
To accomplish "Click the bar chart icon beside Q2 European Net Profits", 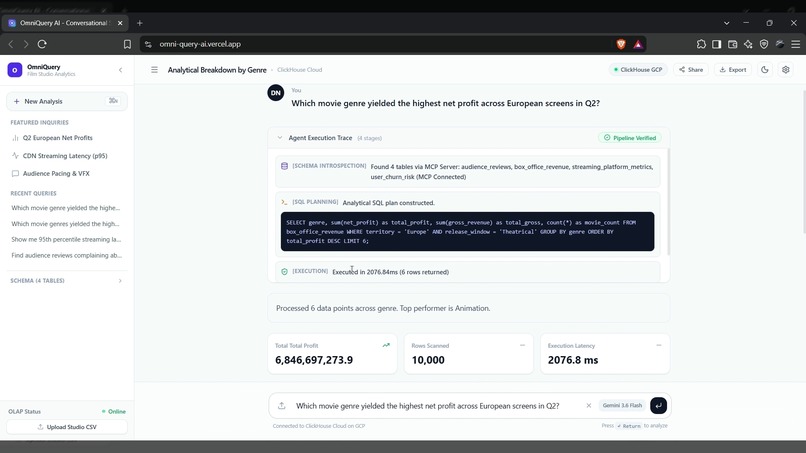I will (15, 138).
